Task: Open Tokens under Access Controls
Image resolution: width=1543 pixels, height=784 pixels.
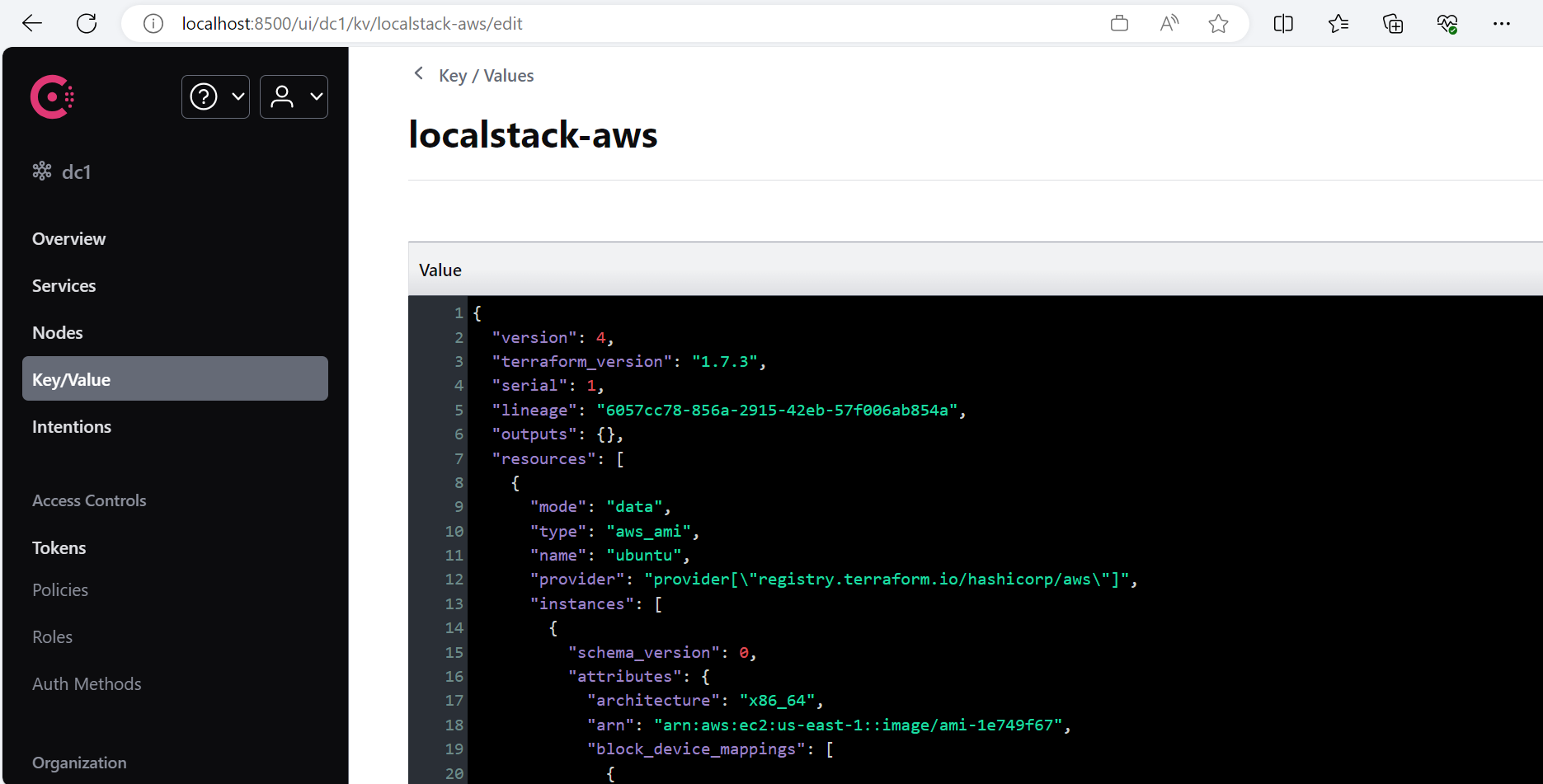Action: pyautogui.click(x=59, y=548)
